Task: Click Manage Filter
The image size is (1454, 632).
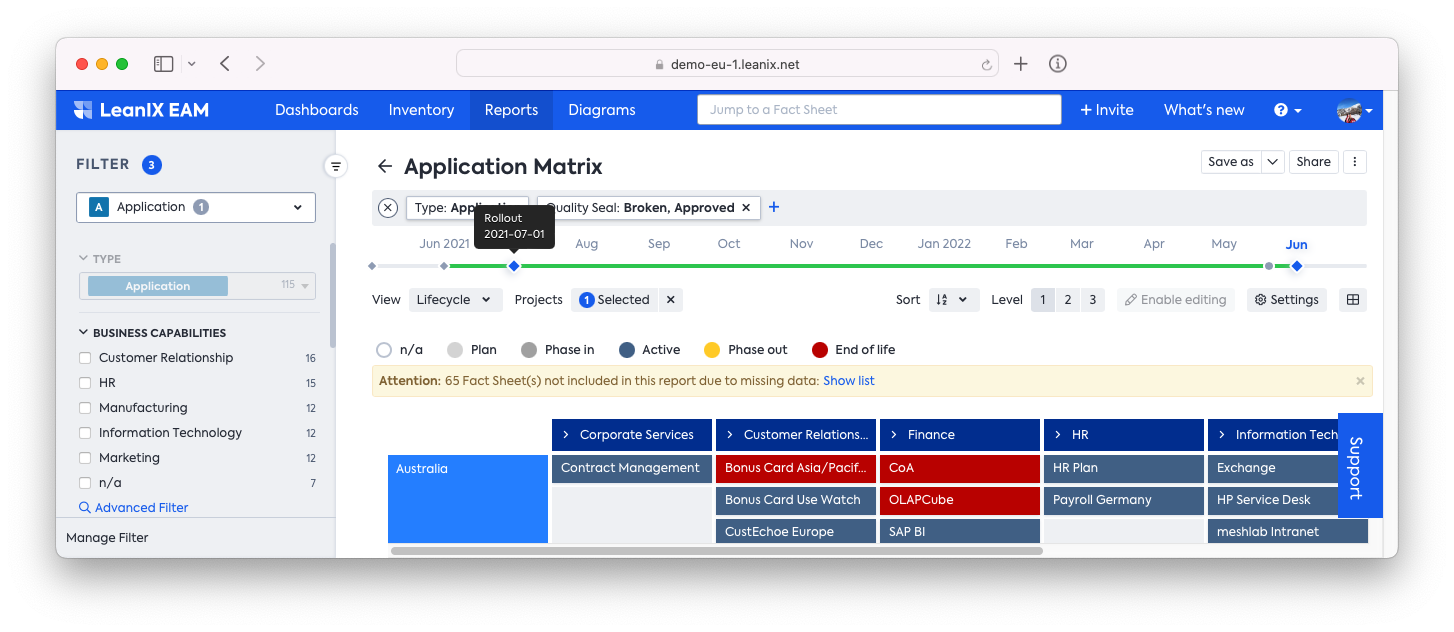Action: tap(107, 538)
